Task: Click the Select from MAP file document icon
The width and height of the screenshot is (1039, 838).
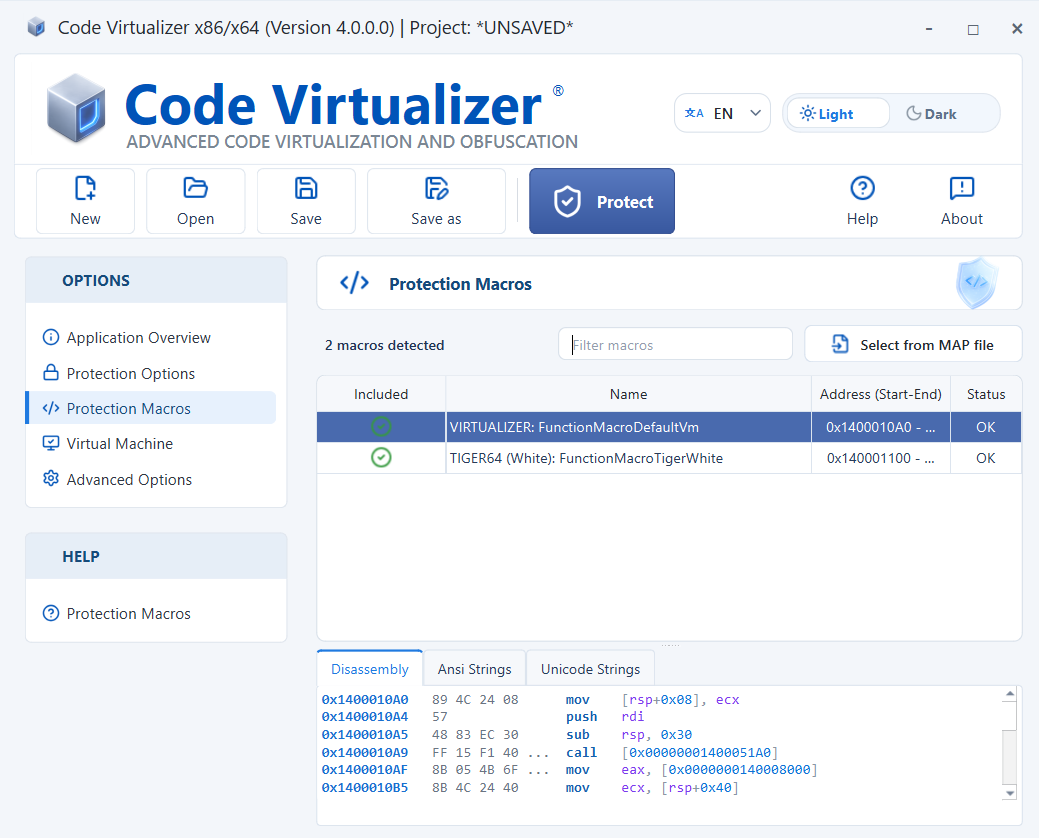Action: (840, 344)
